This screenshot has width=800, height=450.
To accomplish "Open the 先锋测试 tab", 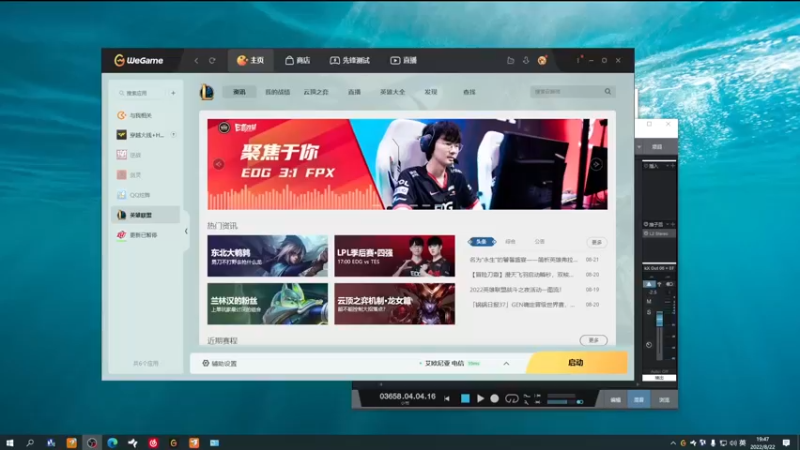I will click(349, 60).
